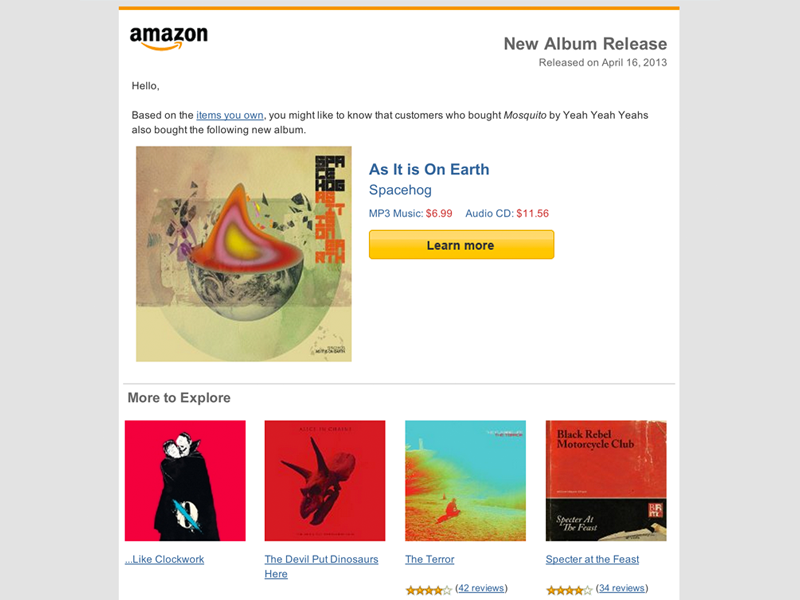Open The Terror text link

point(430,559)
